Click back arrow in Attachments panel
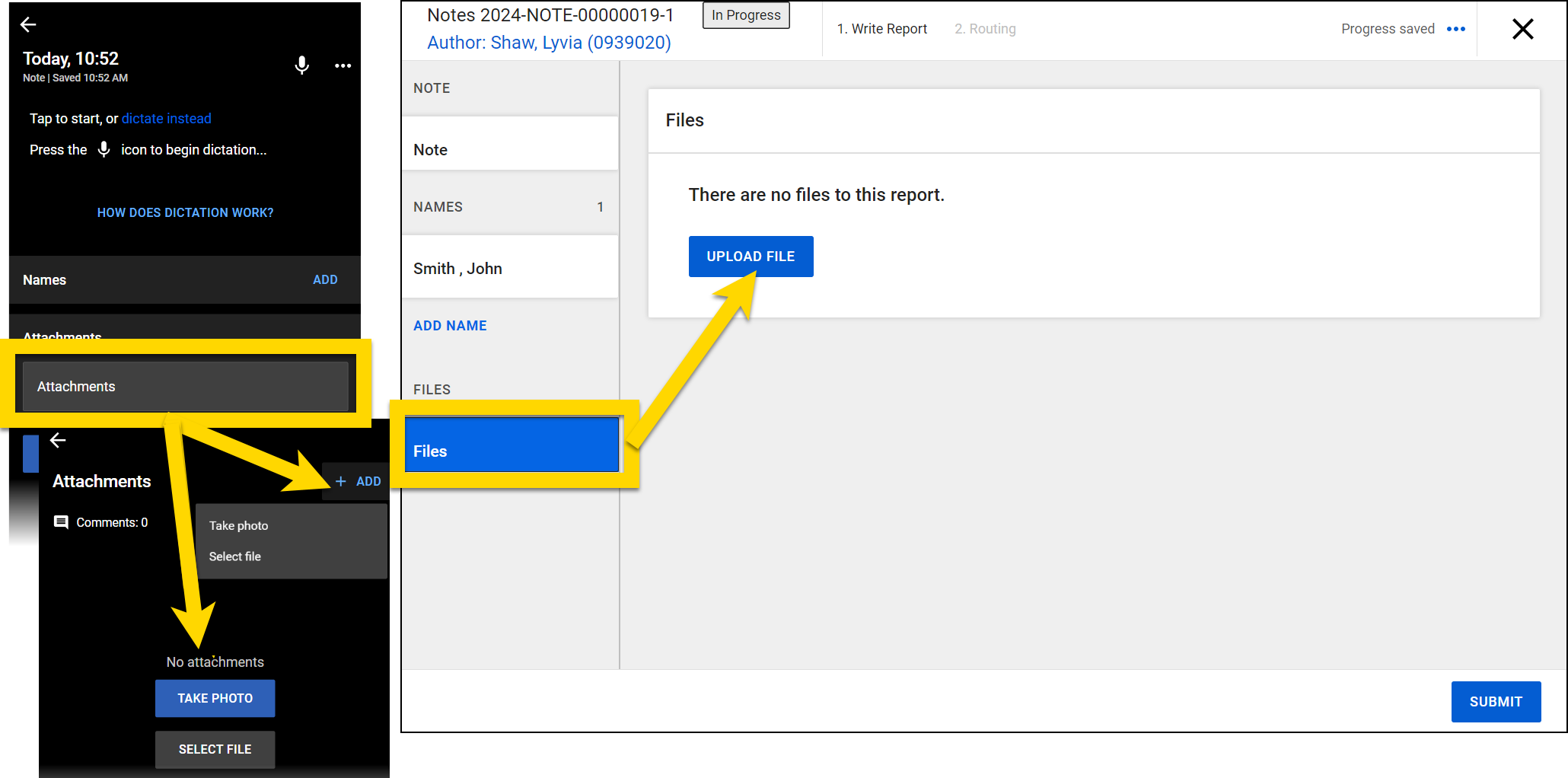 click(x=58, y=440)
